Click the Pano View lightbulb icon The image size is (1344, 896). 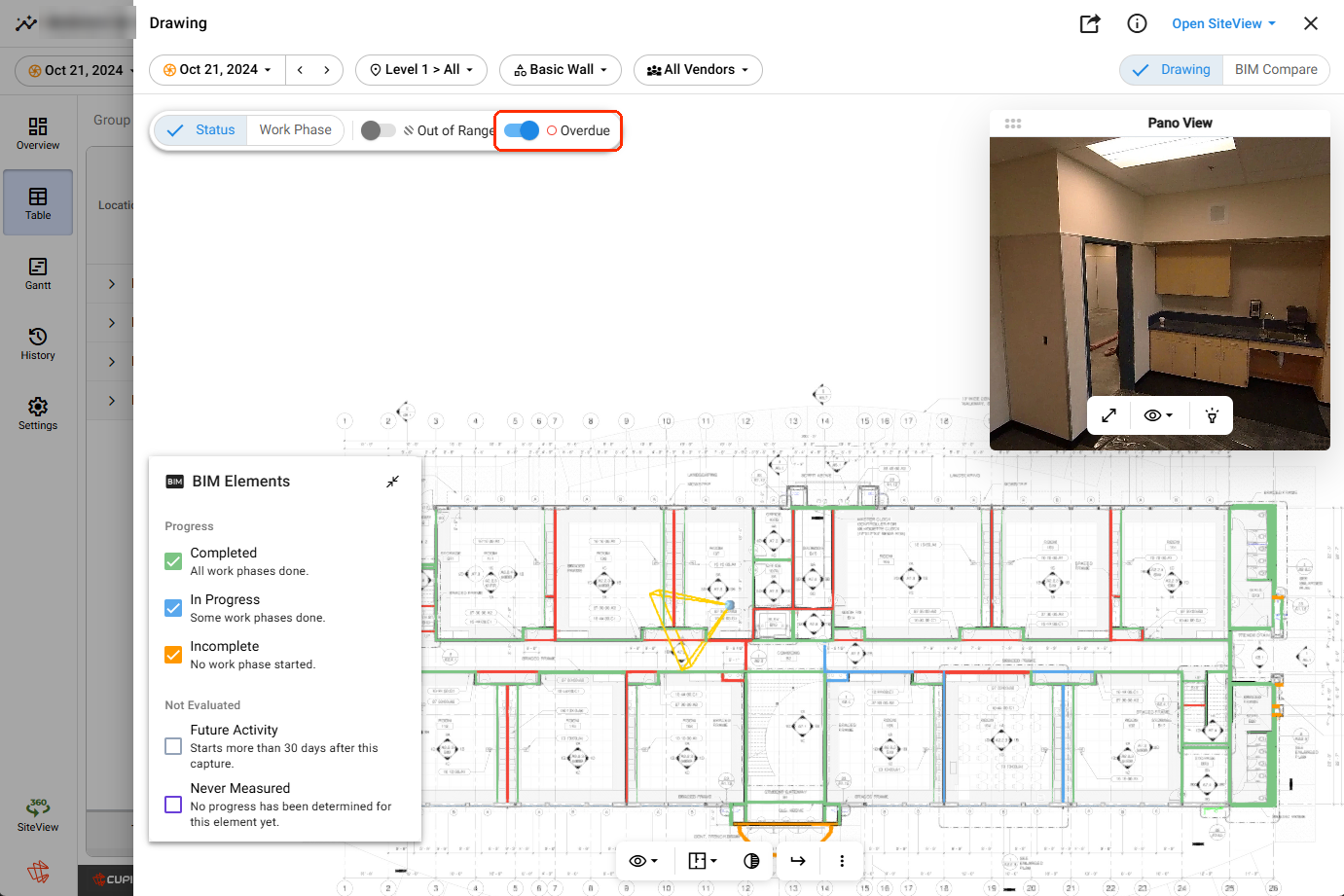point(1212,415)
